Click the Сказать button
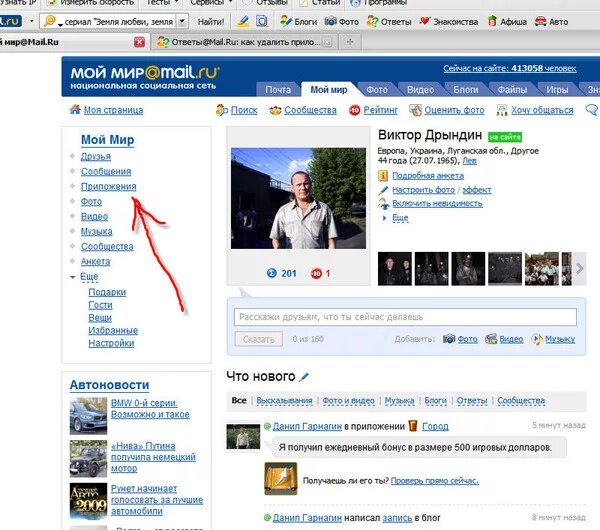Viewport: 600px width, 530px height. (x=259, y=339)
